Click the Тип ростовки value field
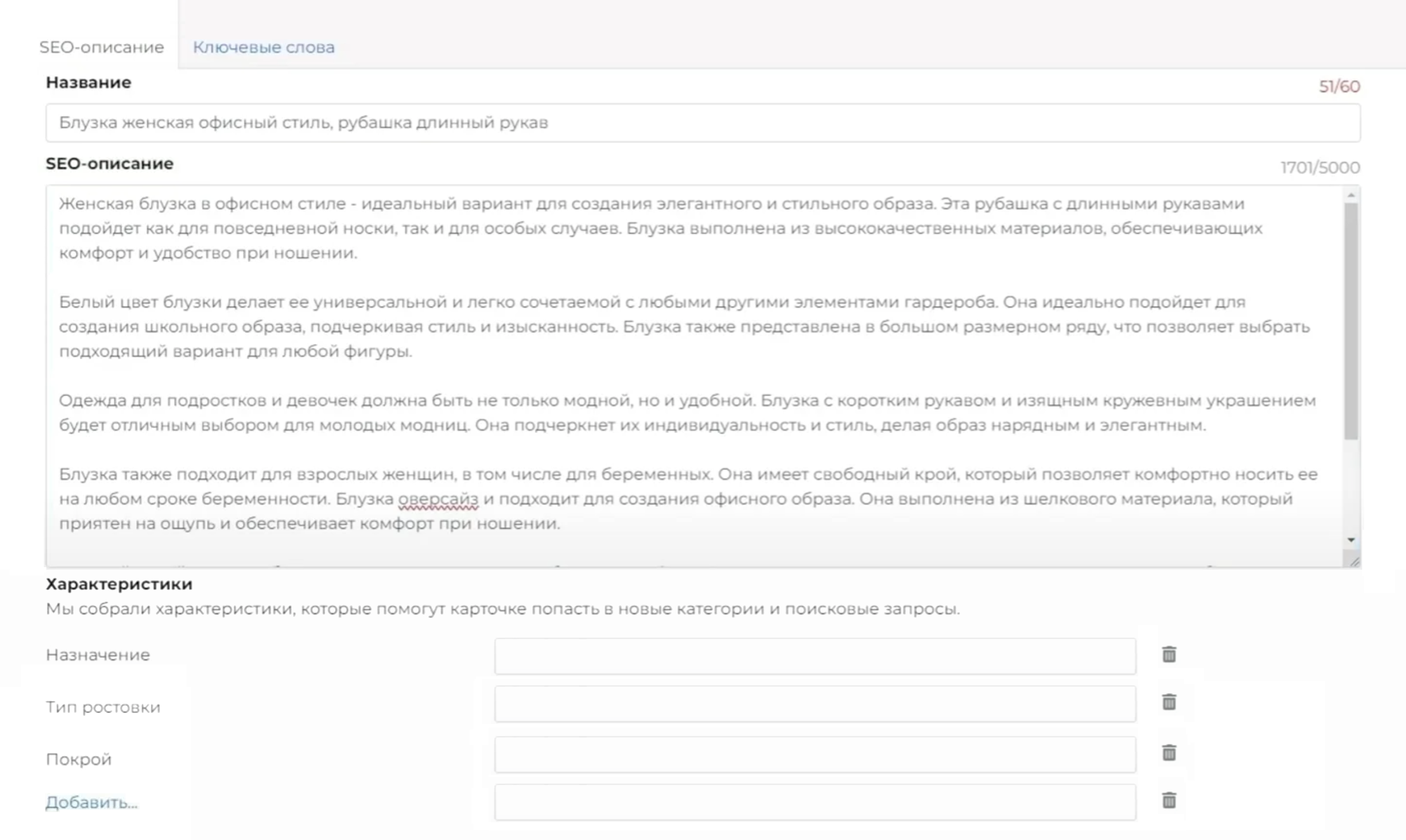The height and width of the screenshot is (840, 1406). tap(815, 704)
